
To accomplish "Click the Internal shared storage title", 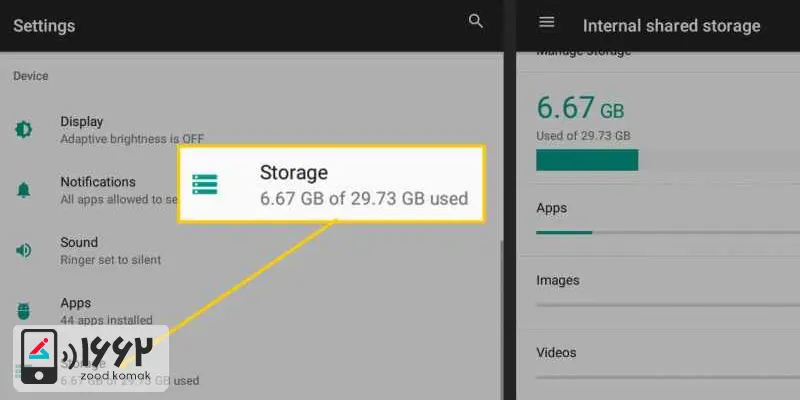I will [x=671, y=26].
